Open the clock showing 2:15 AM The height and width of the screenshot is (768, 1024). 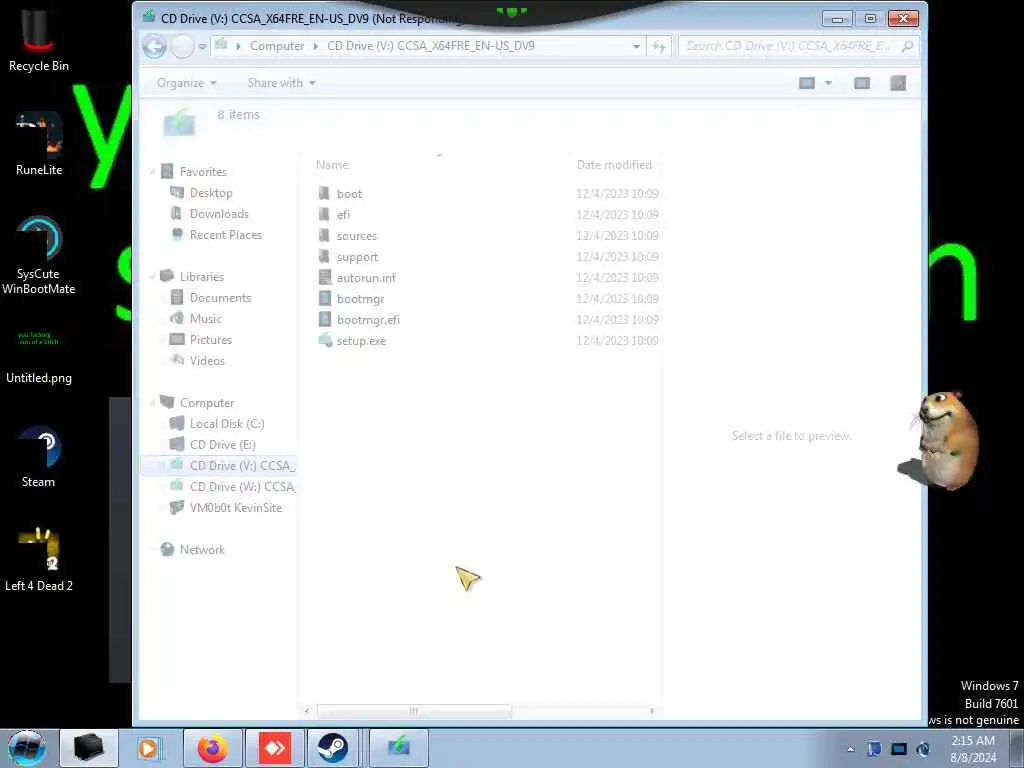(973, 749)
